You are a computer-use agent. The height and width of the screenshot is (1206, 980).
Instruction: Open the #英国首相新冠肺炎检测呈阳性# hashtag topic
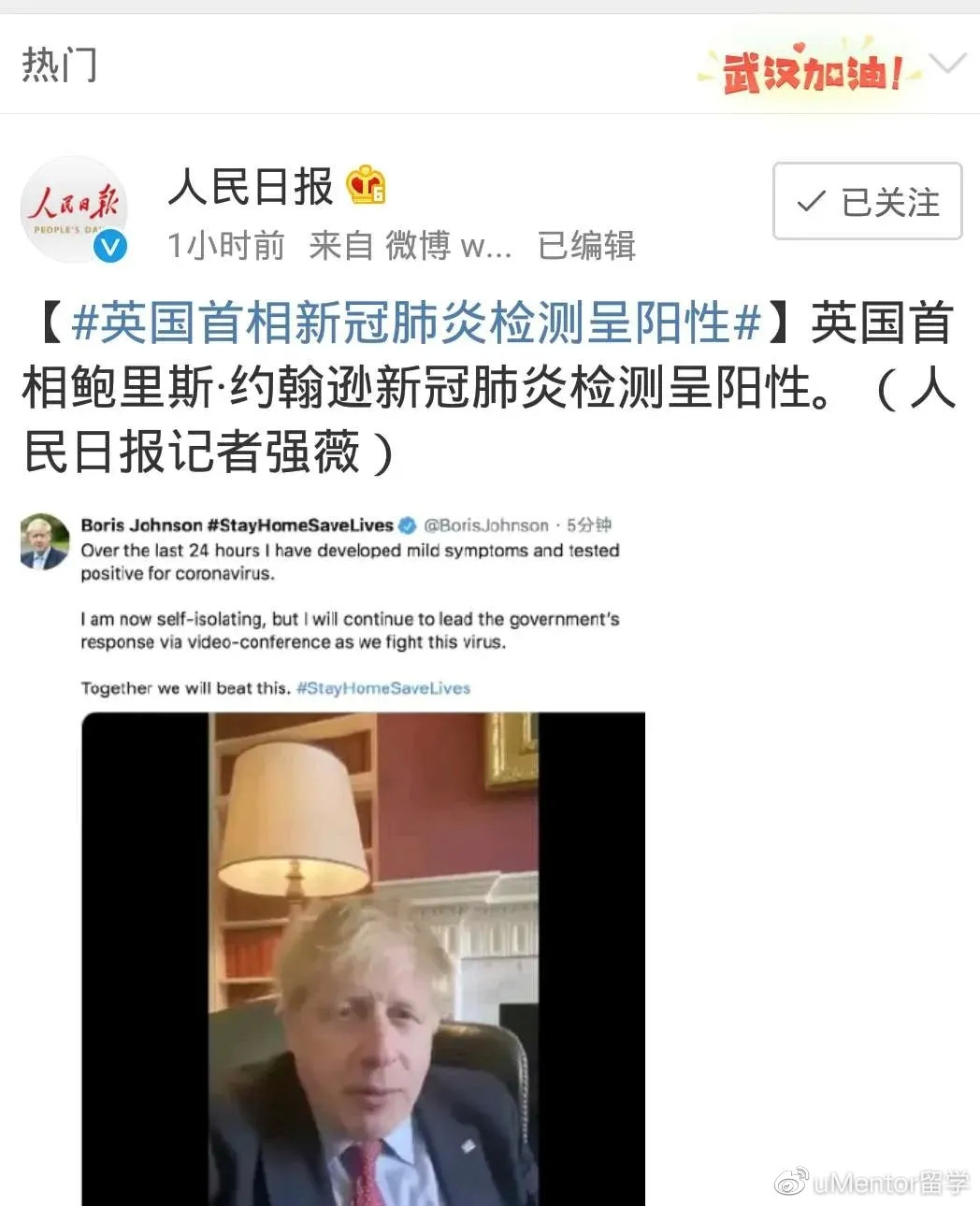[x=416, y=323]
